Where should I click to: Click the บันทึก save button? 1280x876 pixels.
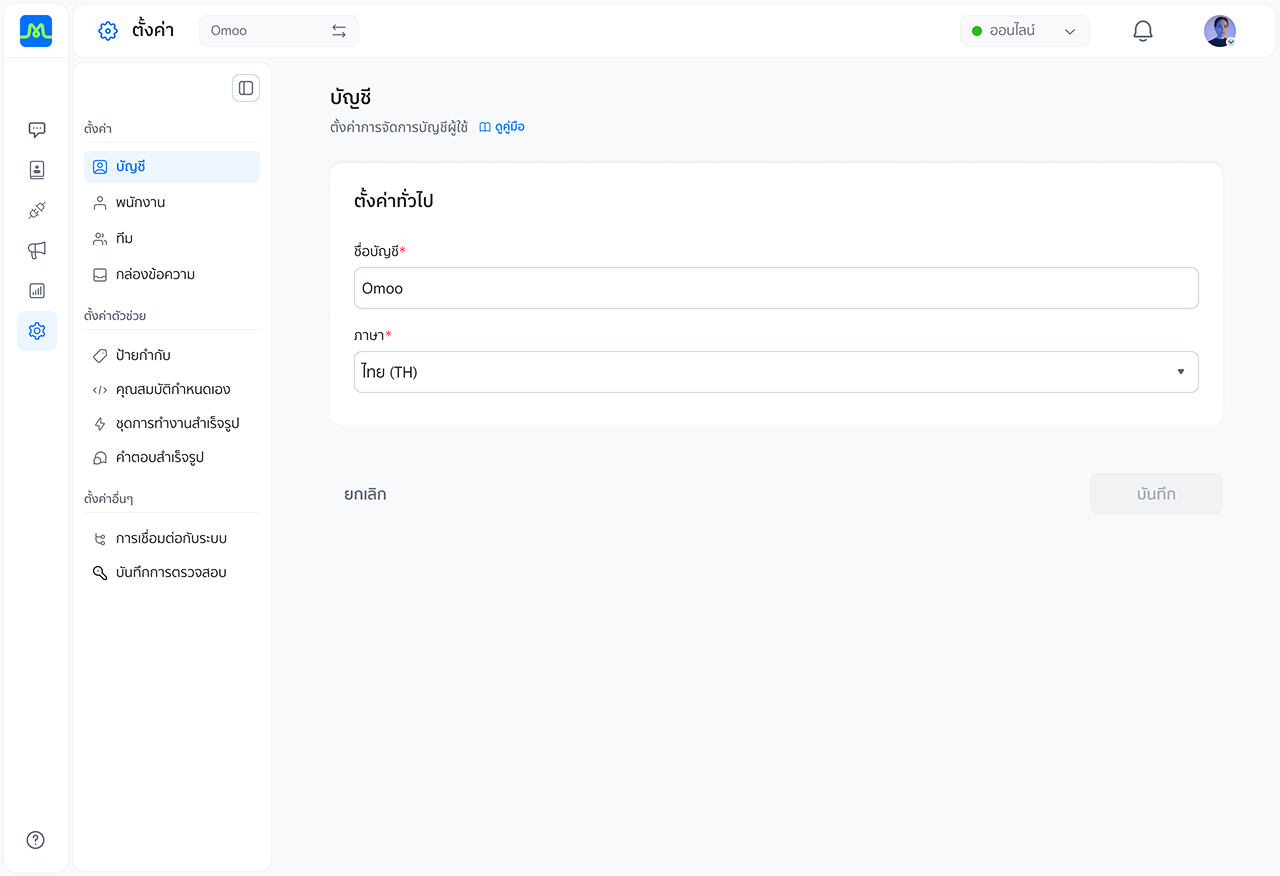click(1156, 494)
